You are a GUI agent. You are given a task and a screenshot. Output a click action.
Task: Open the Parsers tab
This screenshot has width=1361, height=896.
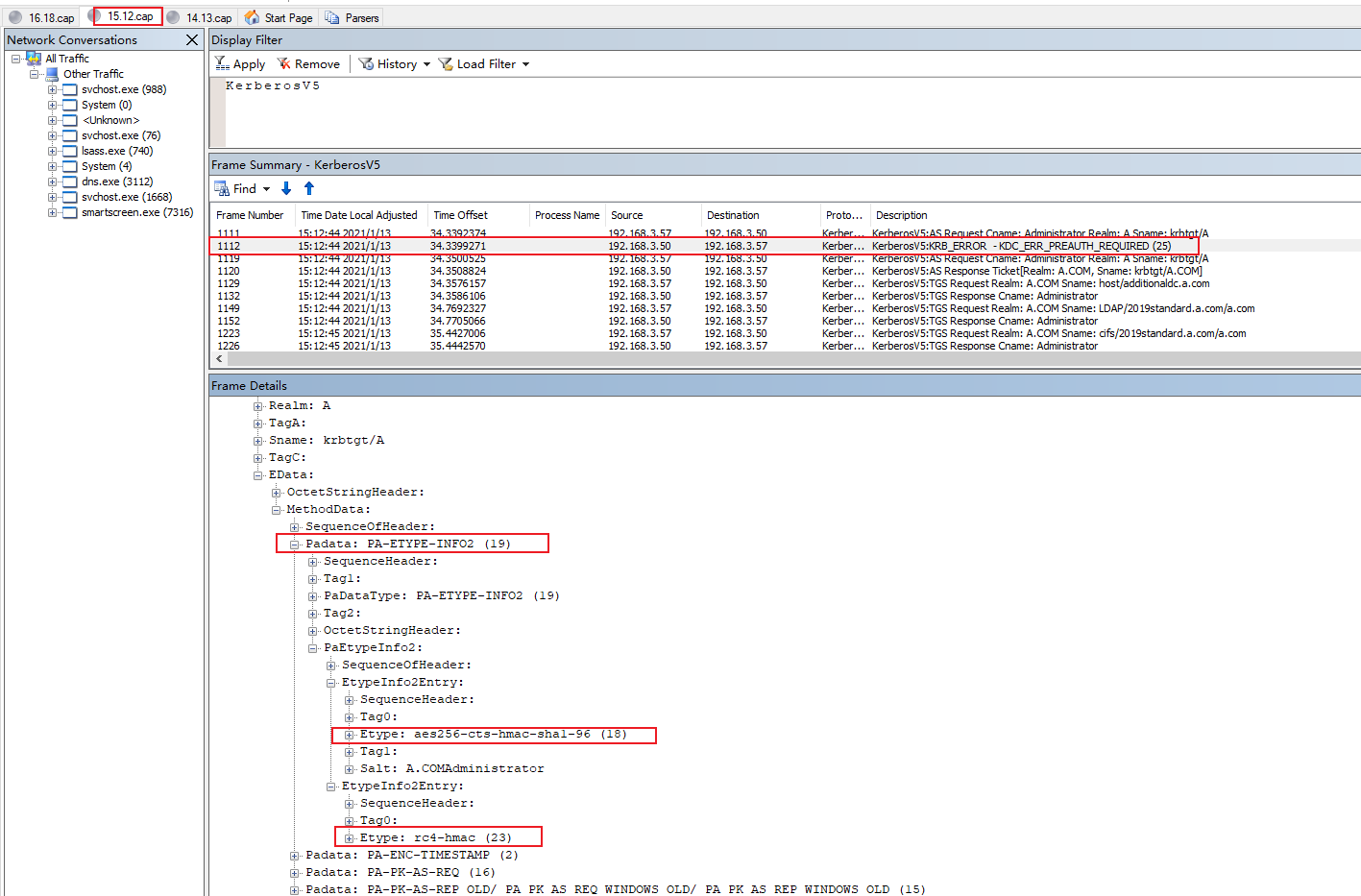352,17
